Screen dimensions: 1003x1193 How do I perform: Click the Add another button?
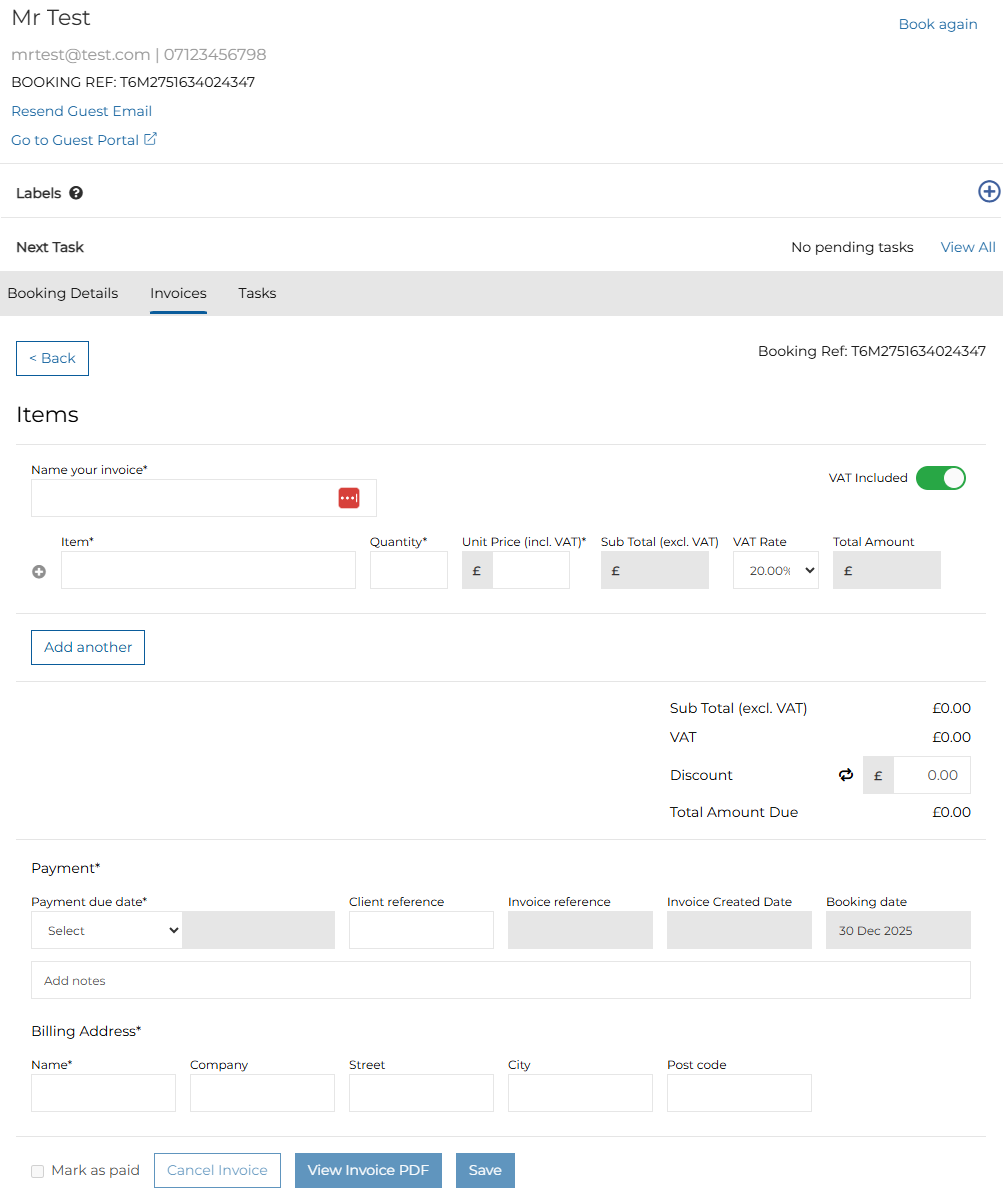88,647
